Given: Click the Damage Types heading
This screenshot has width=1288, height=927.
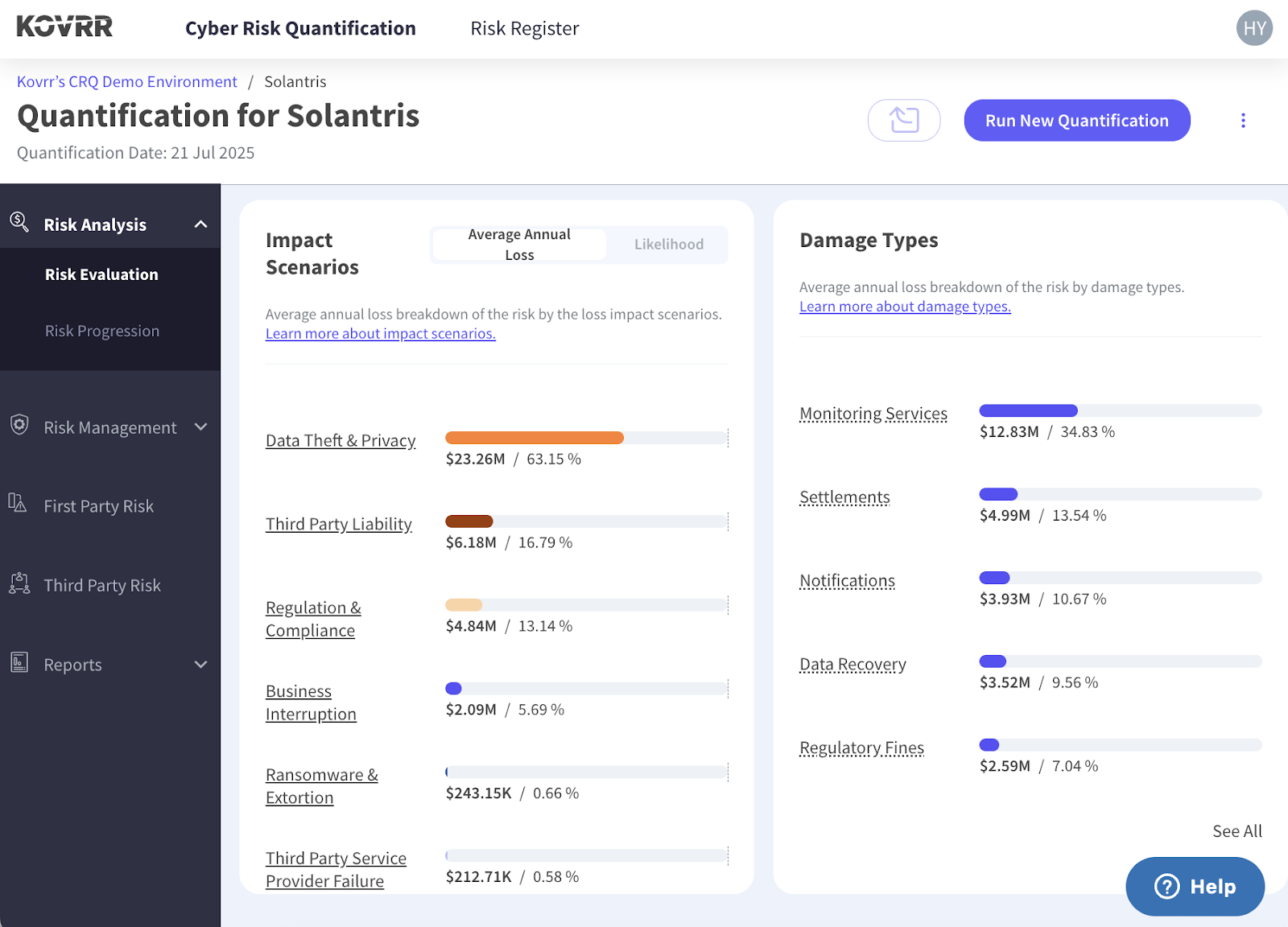Looking at the screenshot, I should click(869, 241).
